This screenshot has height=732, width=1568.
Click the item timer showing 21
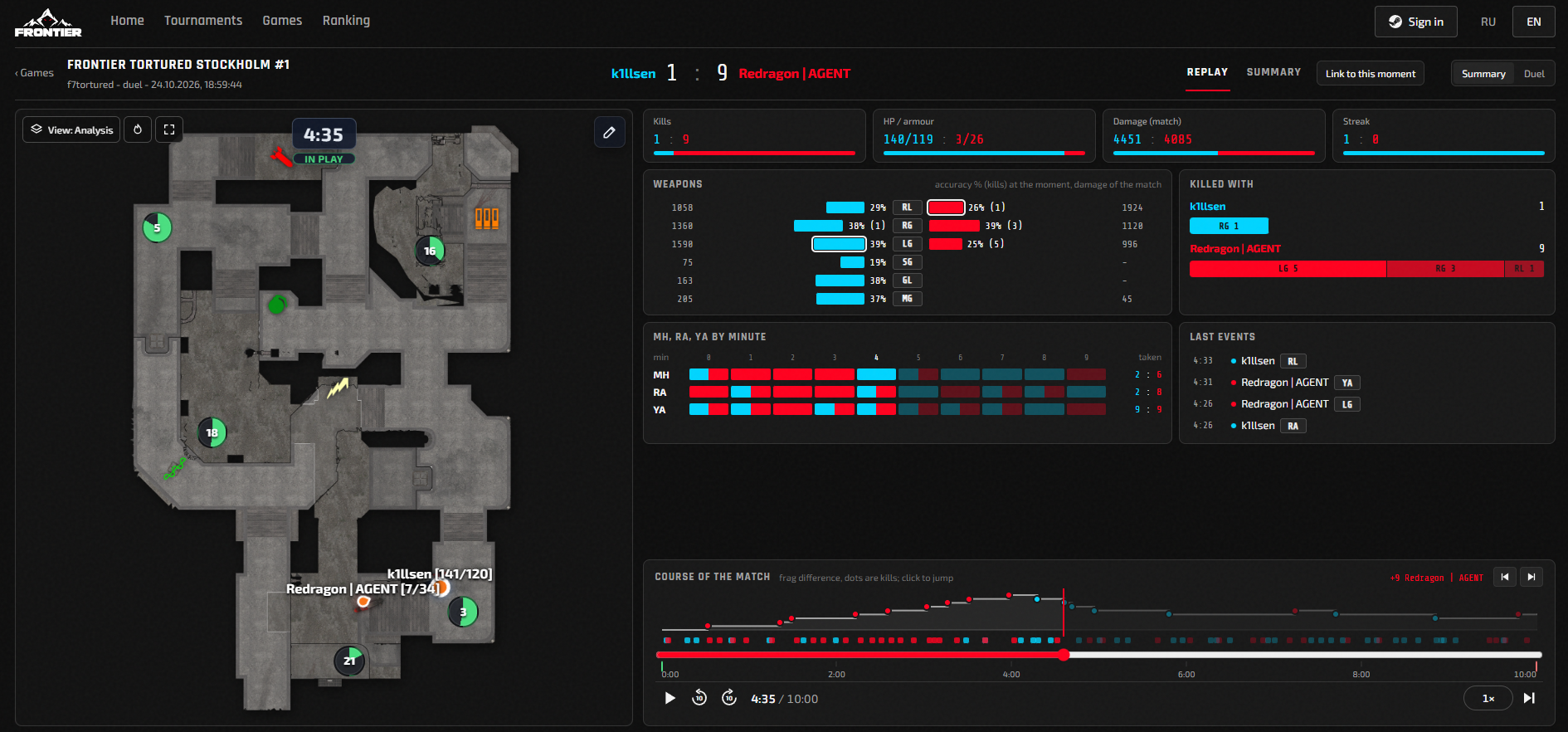[x=349, y=661]
